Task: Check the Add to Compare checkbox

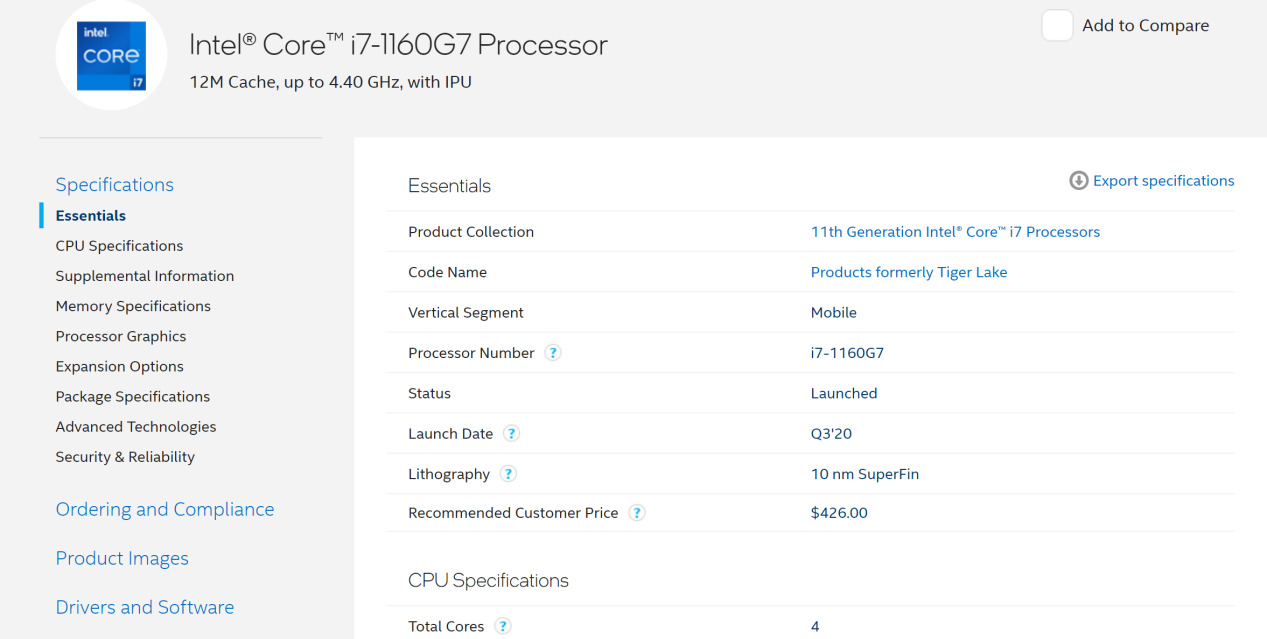Action: tap(1057, 26)
